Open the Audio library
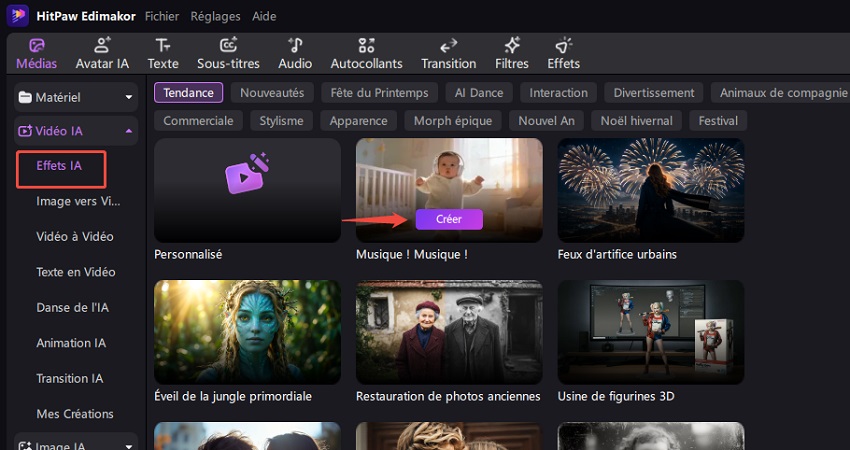This screenshot has width=850, height=450. tap(295, 54)
